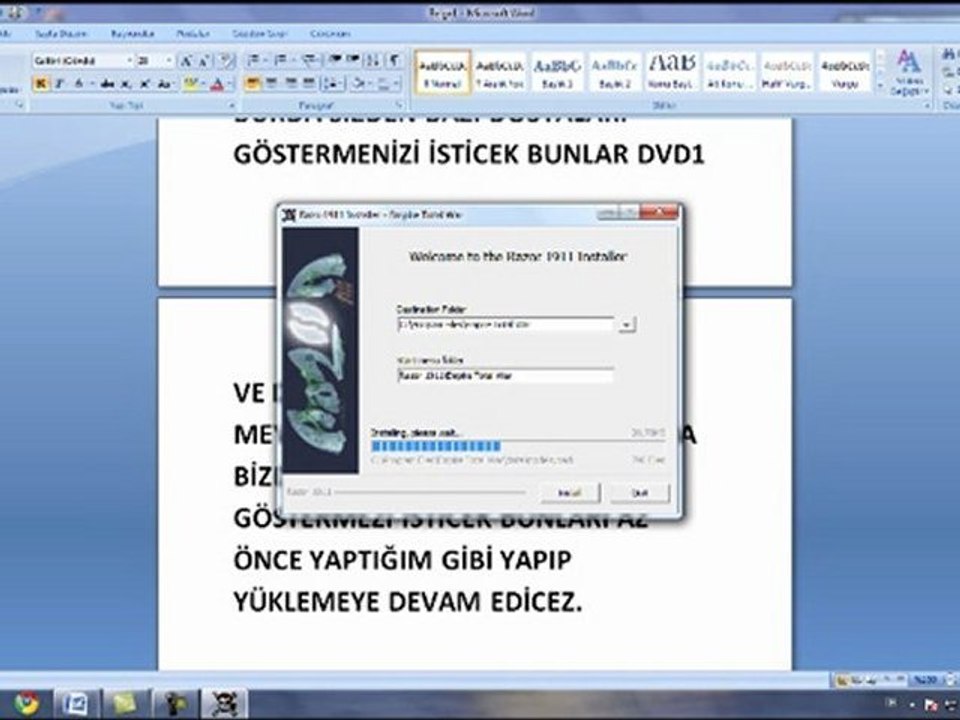Open the Paragraph group dialog launcher
Viewport: 960px width, 720px height.
[x=400, y=105]
